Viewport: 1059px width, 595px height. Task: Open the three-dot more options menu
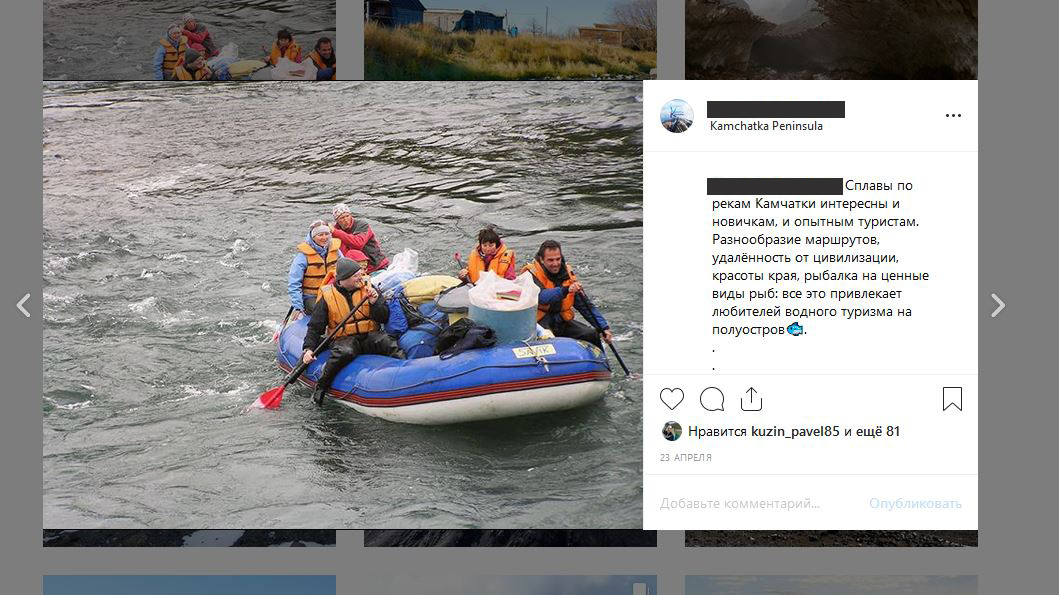(953, 115)
